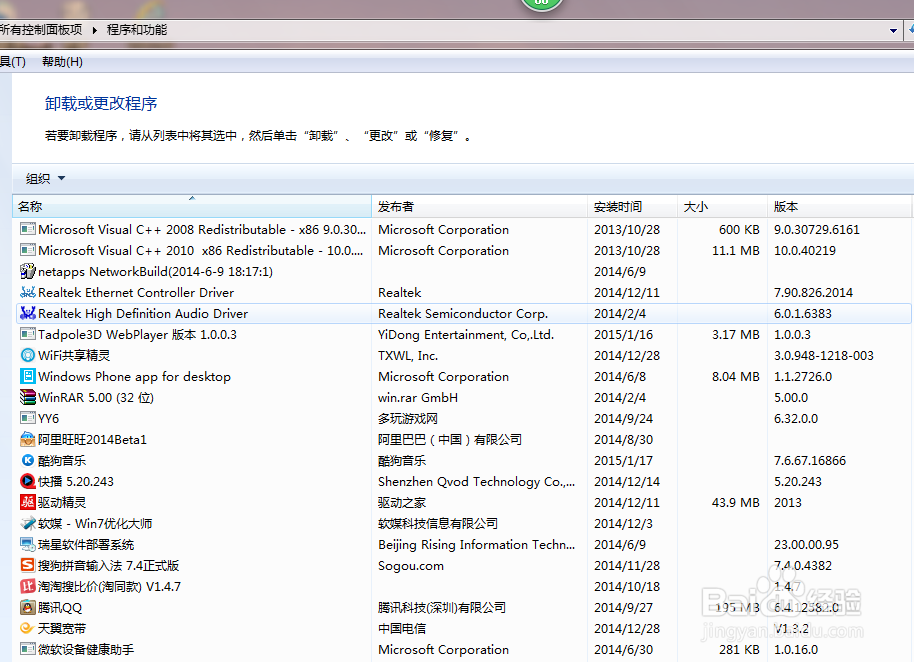Screen dimensions: 914x662
Task: Click the Microsoft Visual C++ 2010 Redistributable icon
Action: coord(27,250)
